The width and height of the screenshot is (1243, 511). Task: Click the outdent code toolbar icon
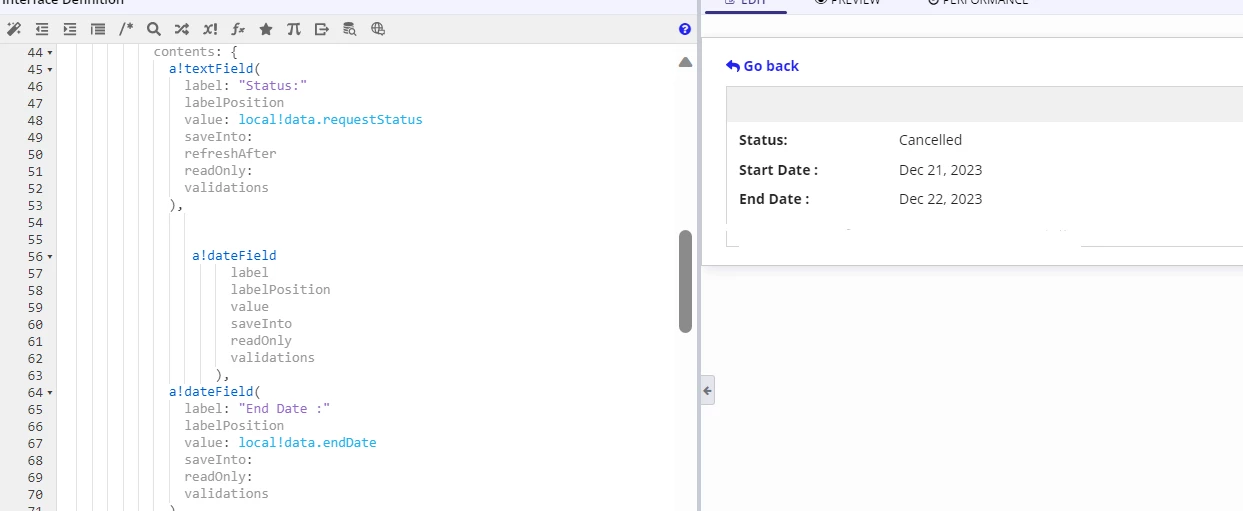coord(42,29)
